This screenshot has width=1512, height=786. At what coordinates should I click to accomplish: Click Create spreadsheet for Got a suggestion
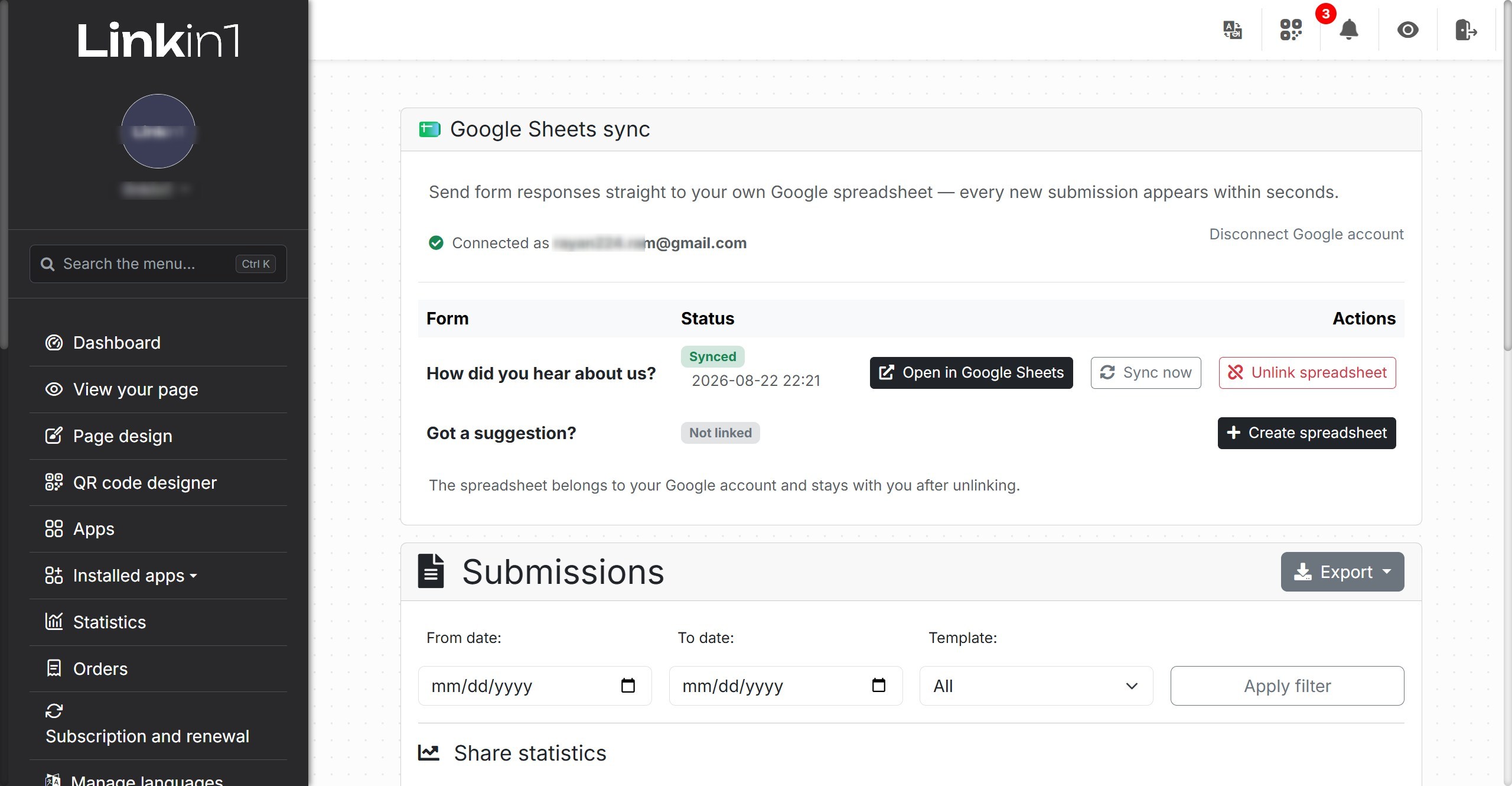(1306, 433)
